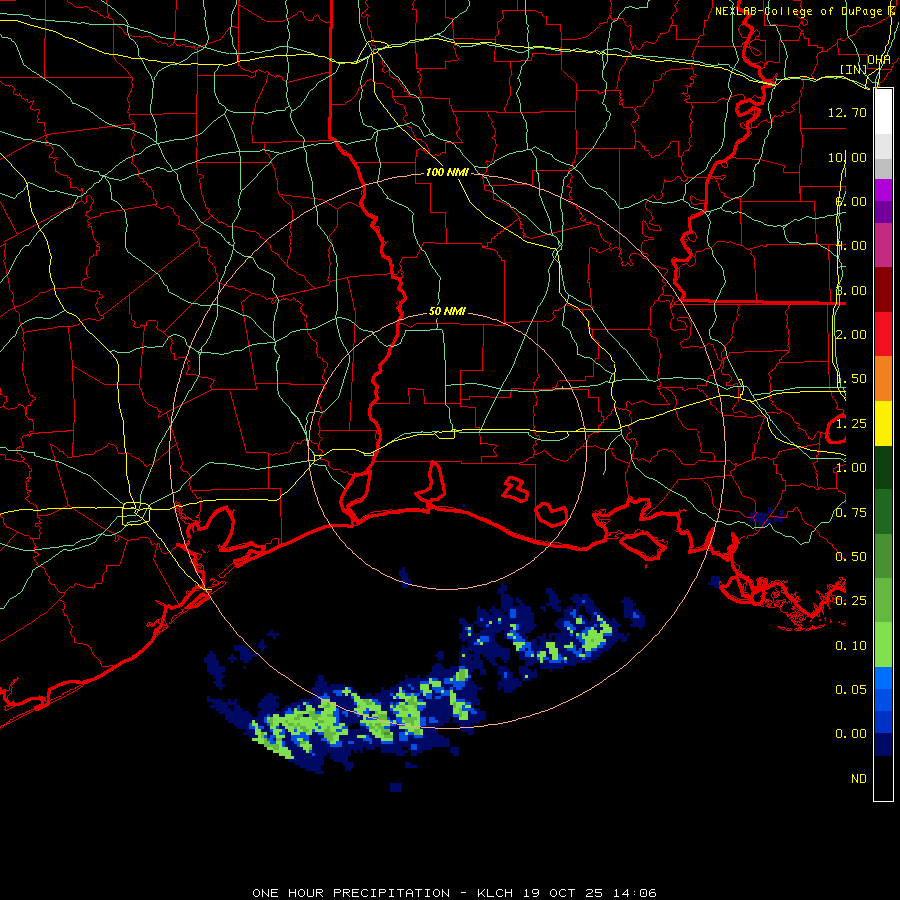Click the OHA product label

tap(879, 60)
